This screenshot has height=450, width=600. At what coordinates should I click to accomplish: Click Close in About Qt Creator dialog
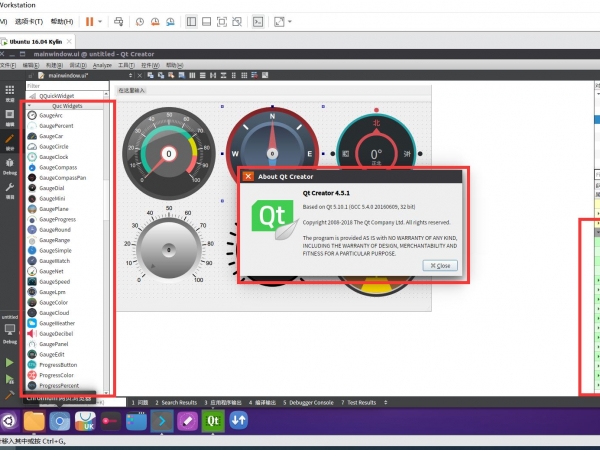440,265
